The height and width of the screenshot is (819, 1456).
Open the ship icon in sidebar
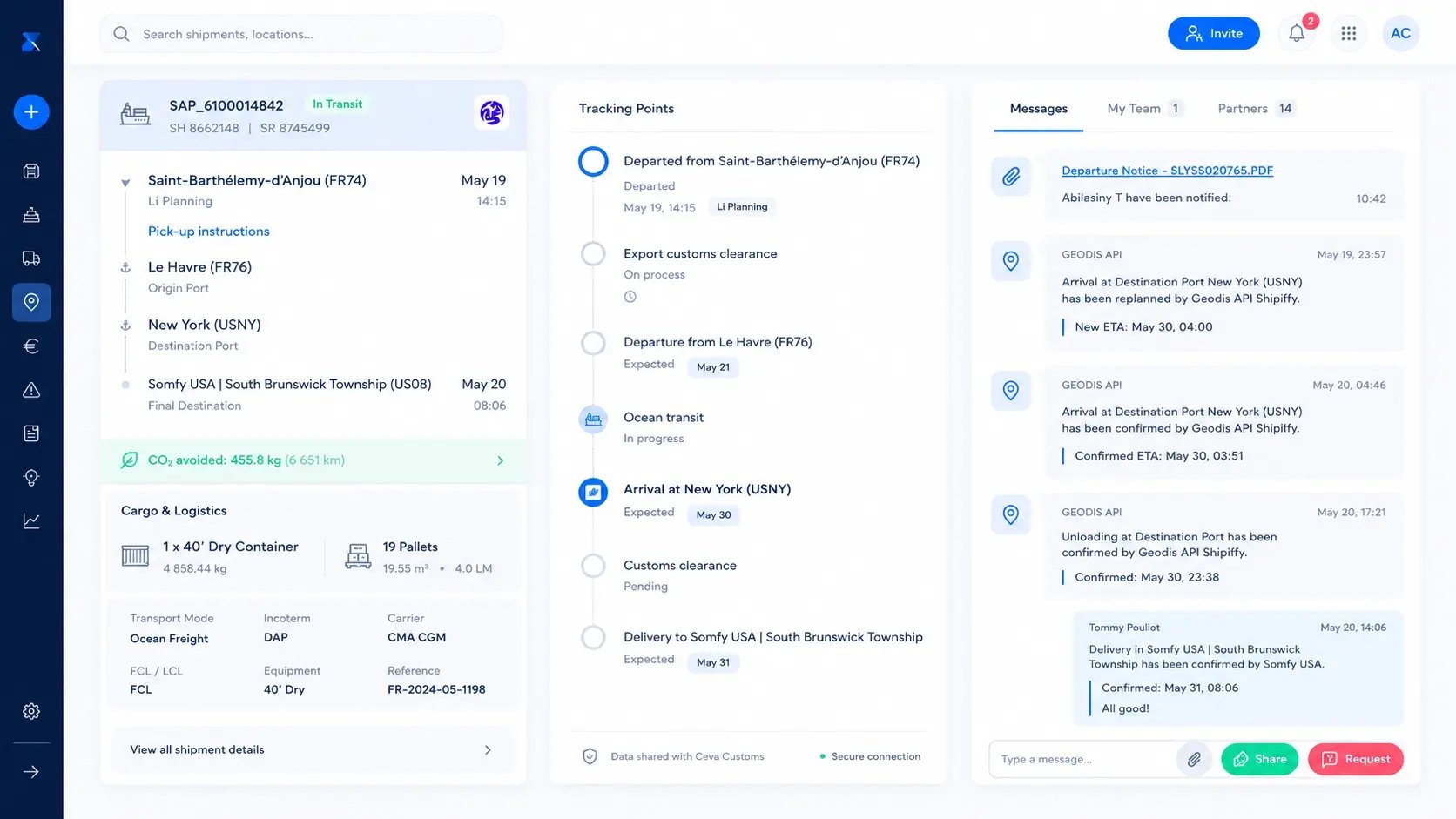[x=31, y=215]
